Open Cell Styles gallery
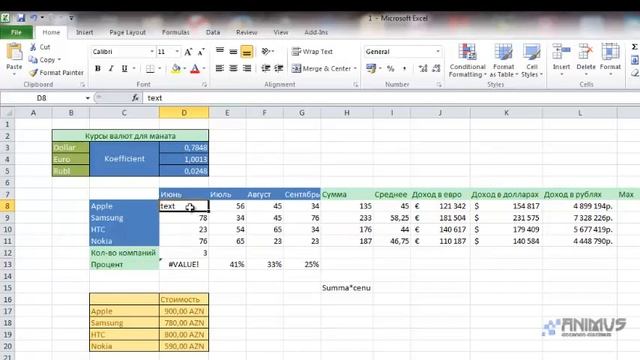The width and height of the screenshot is (640, 360). [532, 60]
